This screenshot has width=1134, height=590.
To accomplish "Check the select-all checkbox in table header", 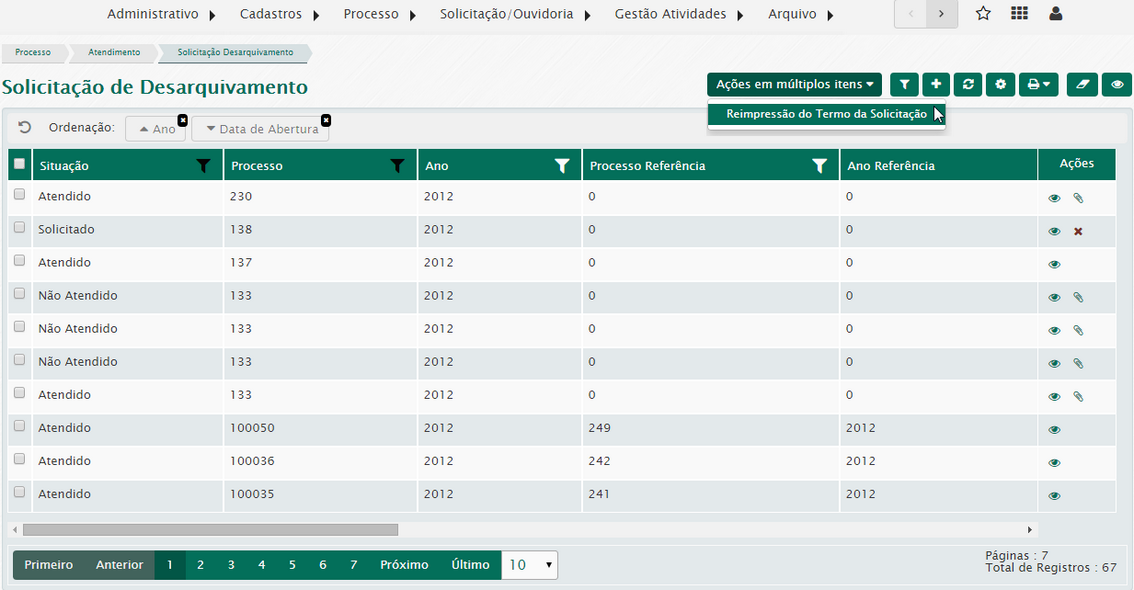I will [19, 164].
